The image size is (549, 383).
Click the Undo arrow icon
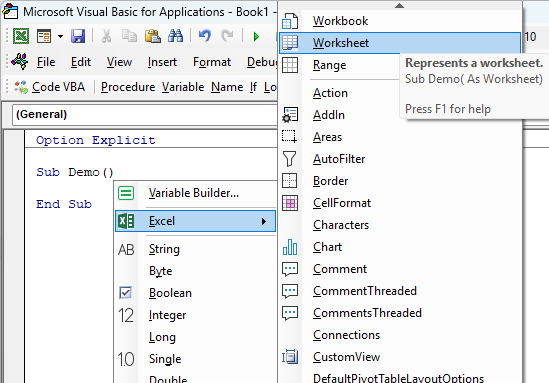pyautogui.click(x=205, y=36)
